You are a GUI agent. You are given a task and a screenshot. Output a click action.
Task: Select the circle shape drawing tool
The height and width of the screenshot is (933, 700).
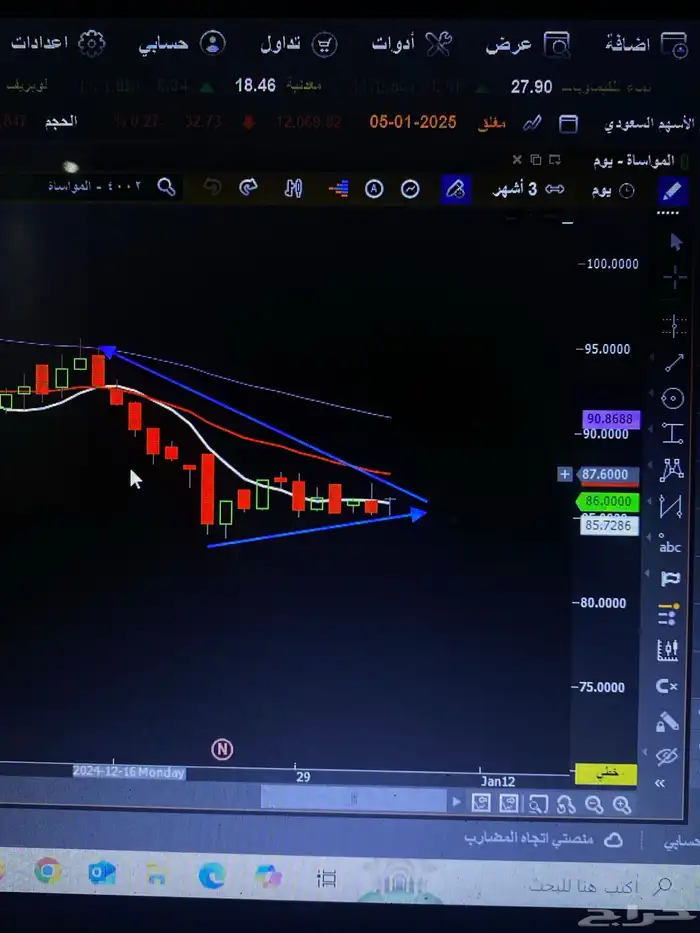coord(673,398)
